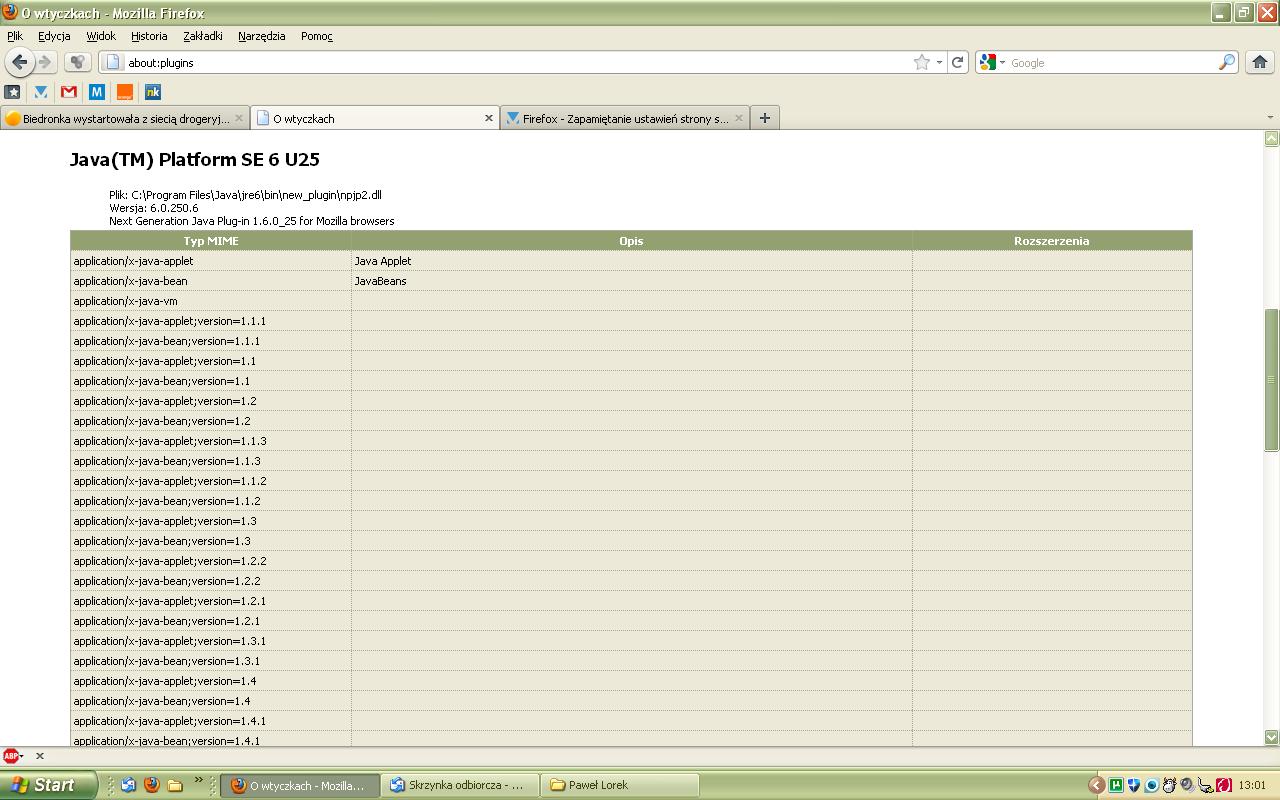Click the Rozszerzenia column header

point(1051,241)
